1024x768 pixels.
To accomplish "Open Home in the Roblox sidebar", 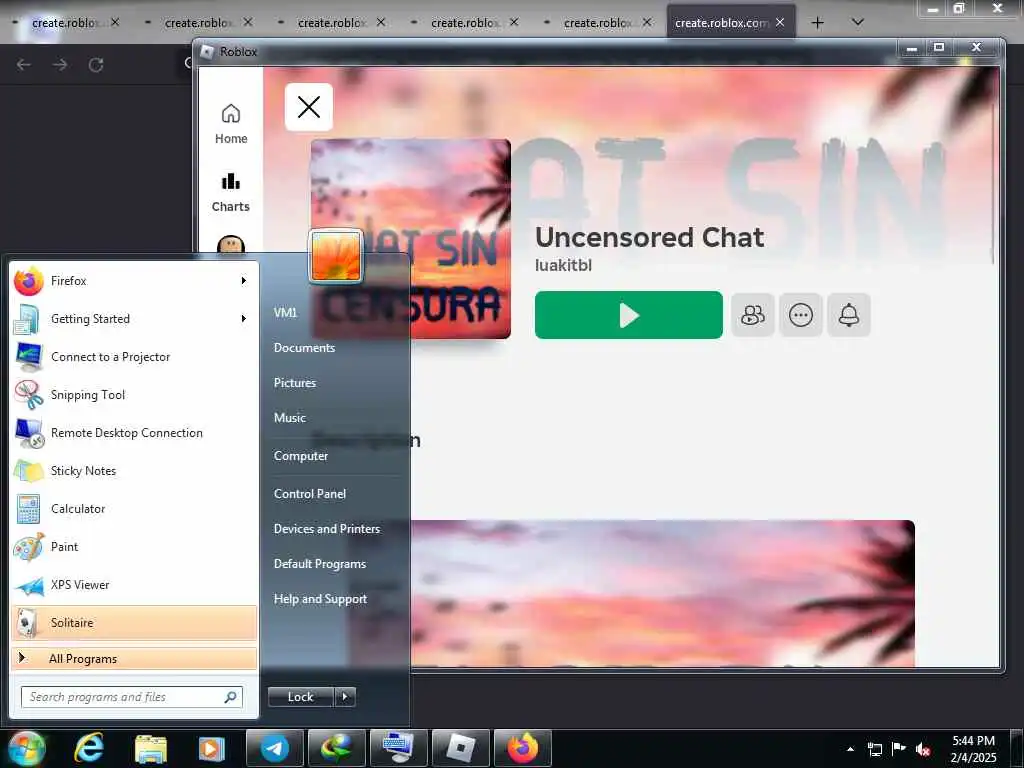I will 231,124.
